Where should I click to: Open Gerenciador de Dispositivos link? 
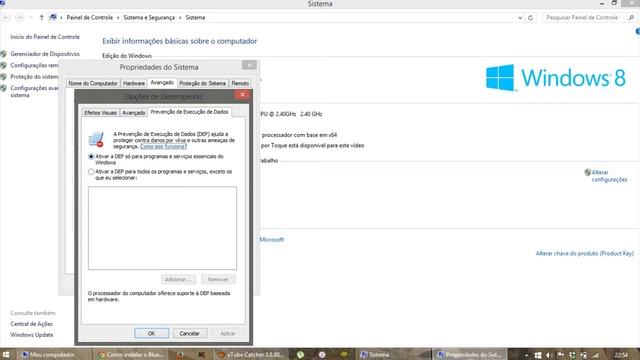click(x=45, y=54)
